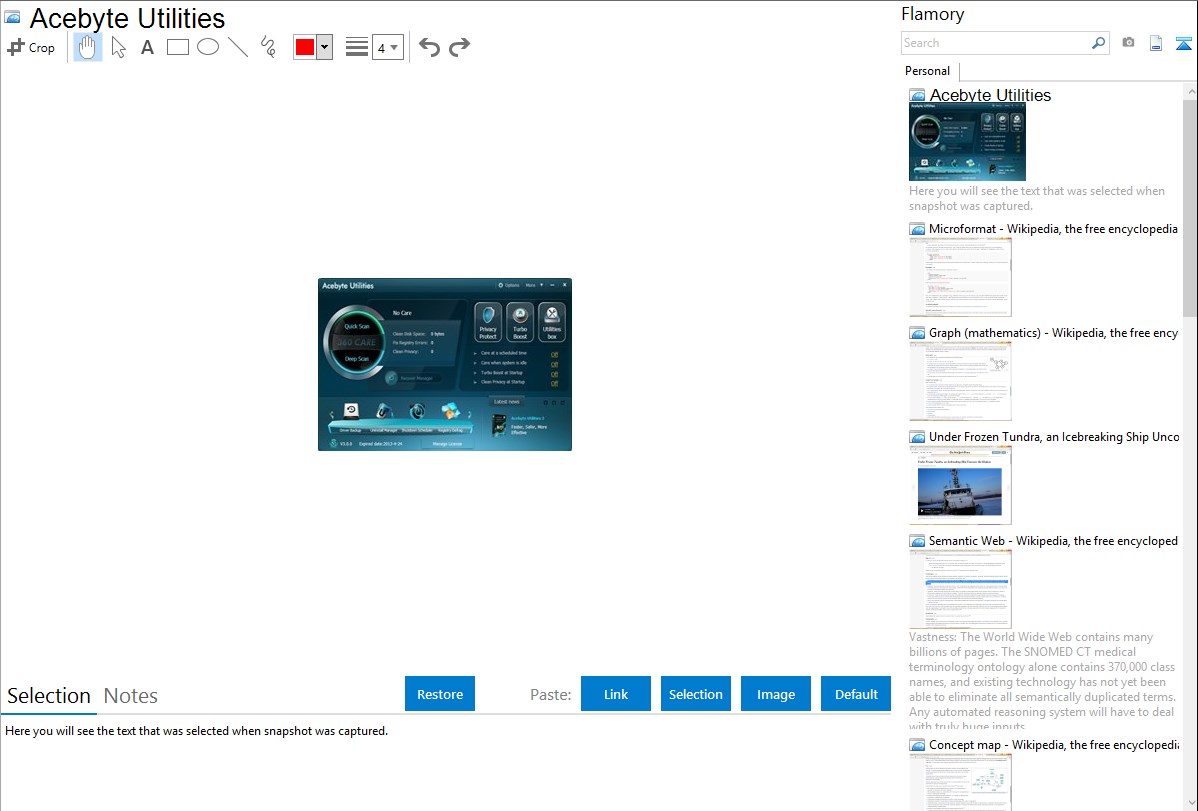Click in the Flamory search field

[x=995, y=43]
